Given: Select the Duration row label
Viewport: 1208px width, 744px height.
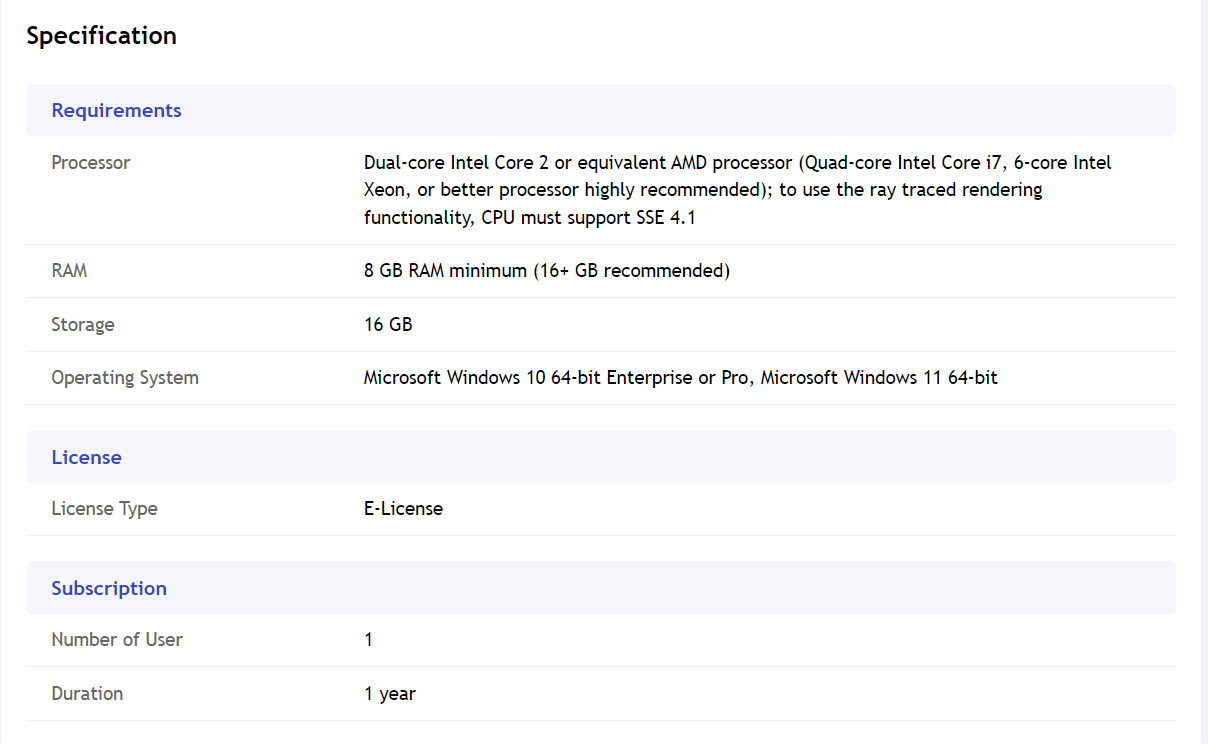Looking at the screenshot, I should (87, 694).
